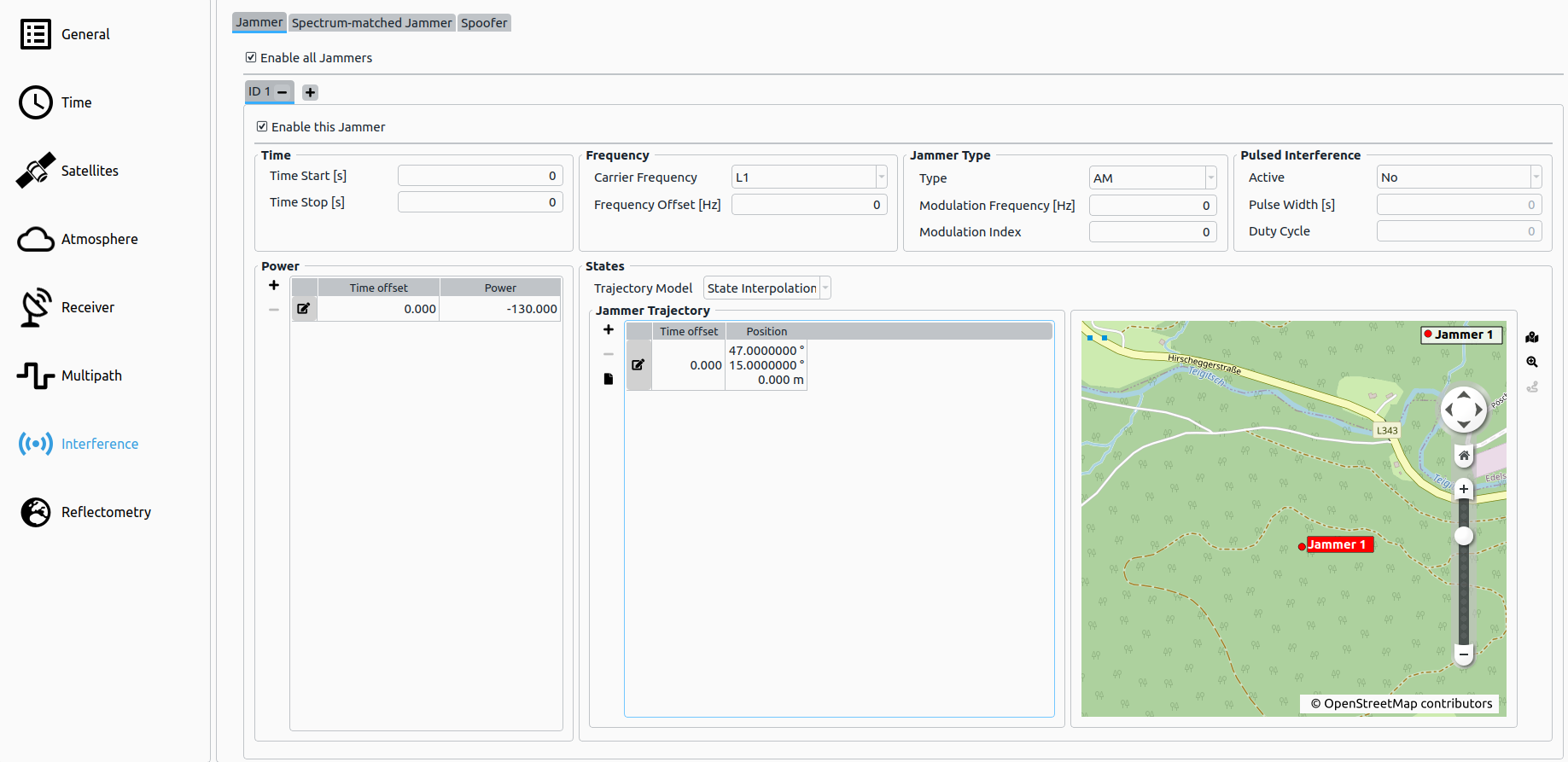Switch to Spectrum-matched Jammer tab

pyautogui.click(x=371, y=23)
